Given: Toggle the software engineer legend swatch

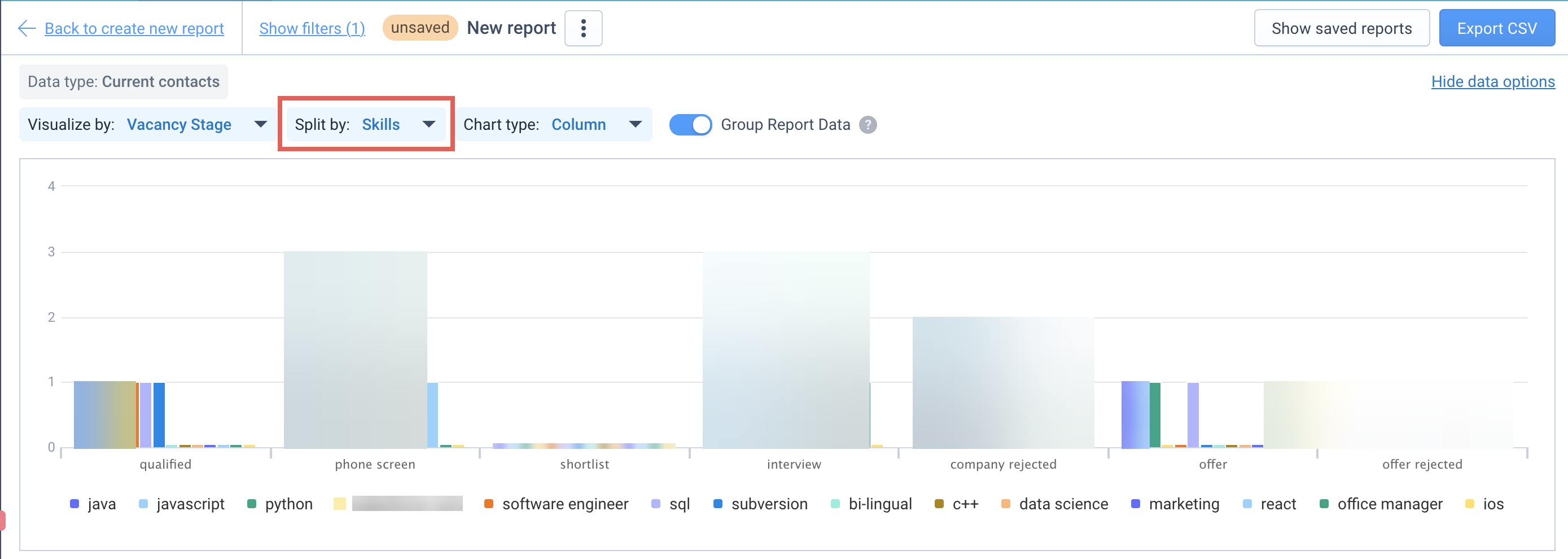Looking at the screenshot, I should (489, 504).
